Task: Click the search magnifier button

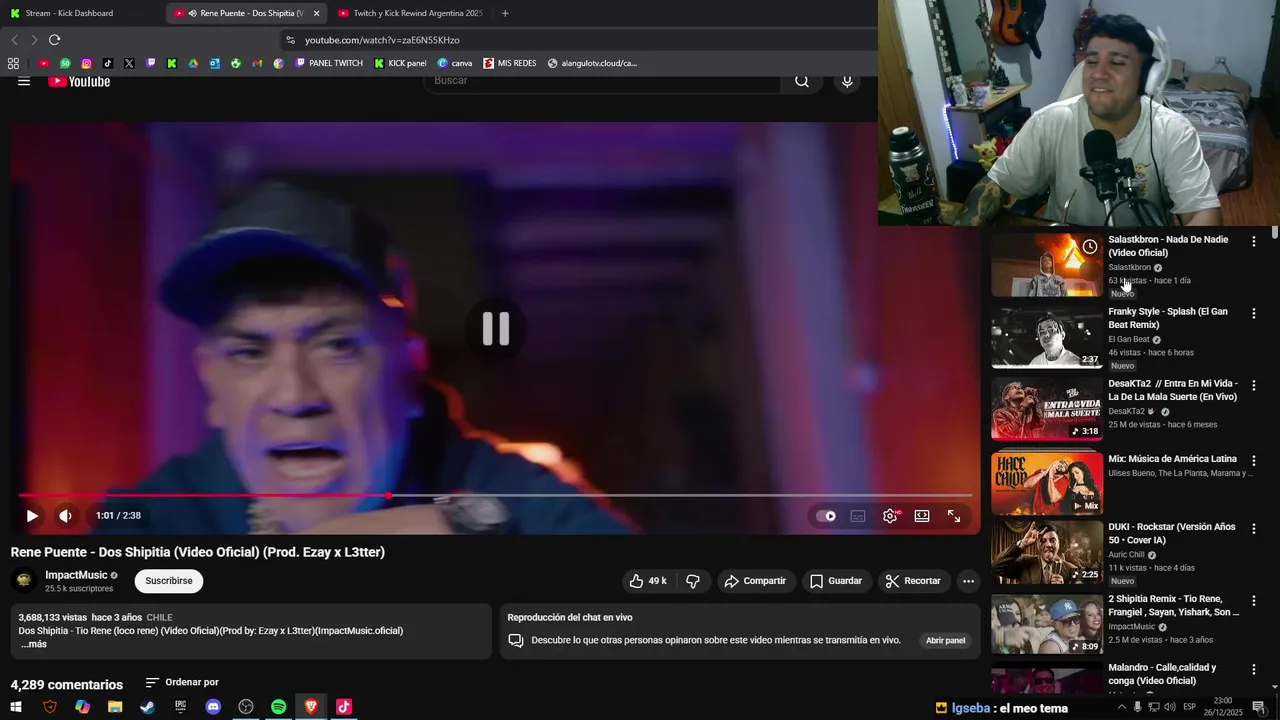Action: pyautogui.click(x=802, y=81)
